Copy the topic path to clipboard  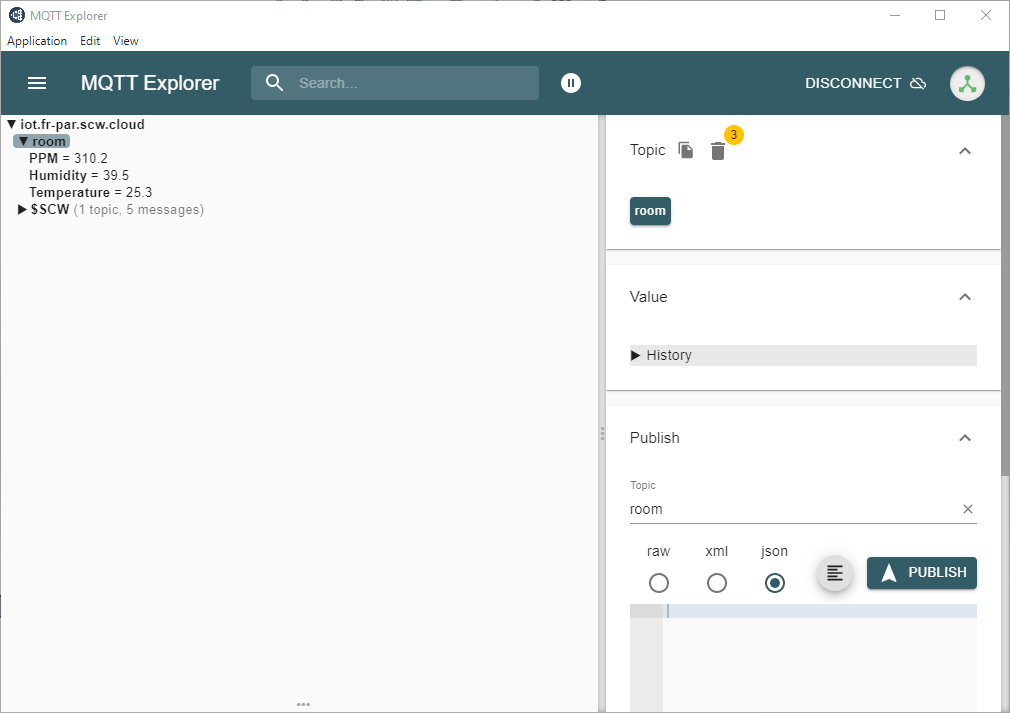(686, 150)
